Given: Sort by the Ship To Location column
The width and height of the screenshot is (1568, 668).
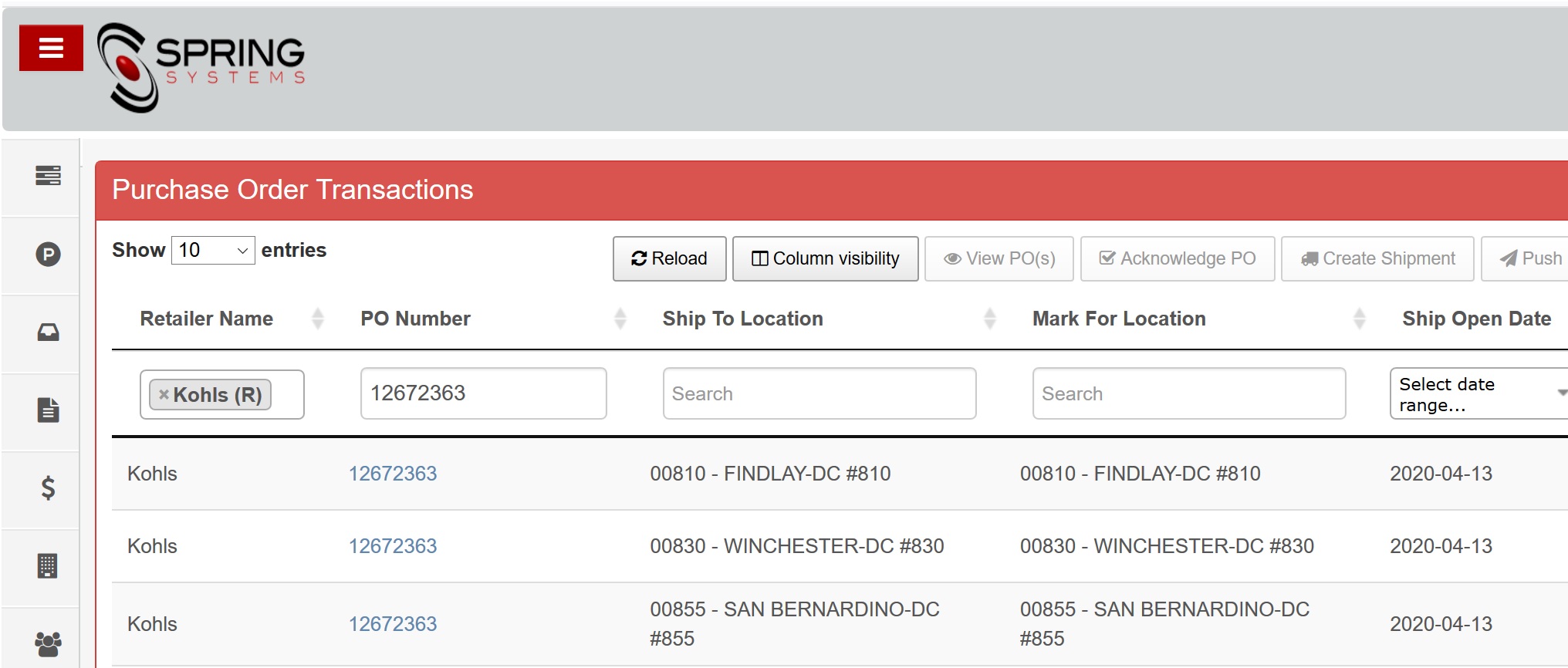Looking at the screenshot, I should [x=742, y=319].
